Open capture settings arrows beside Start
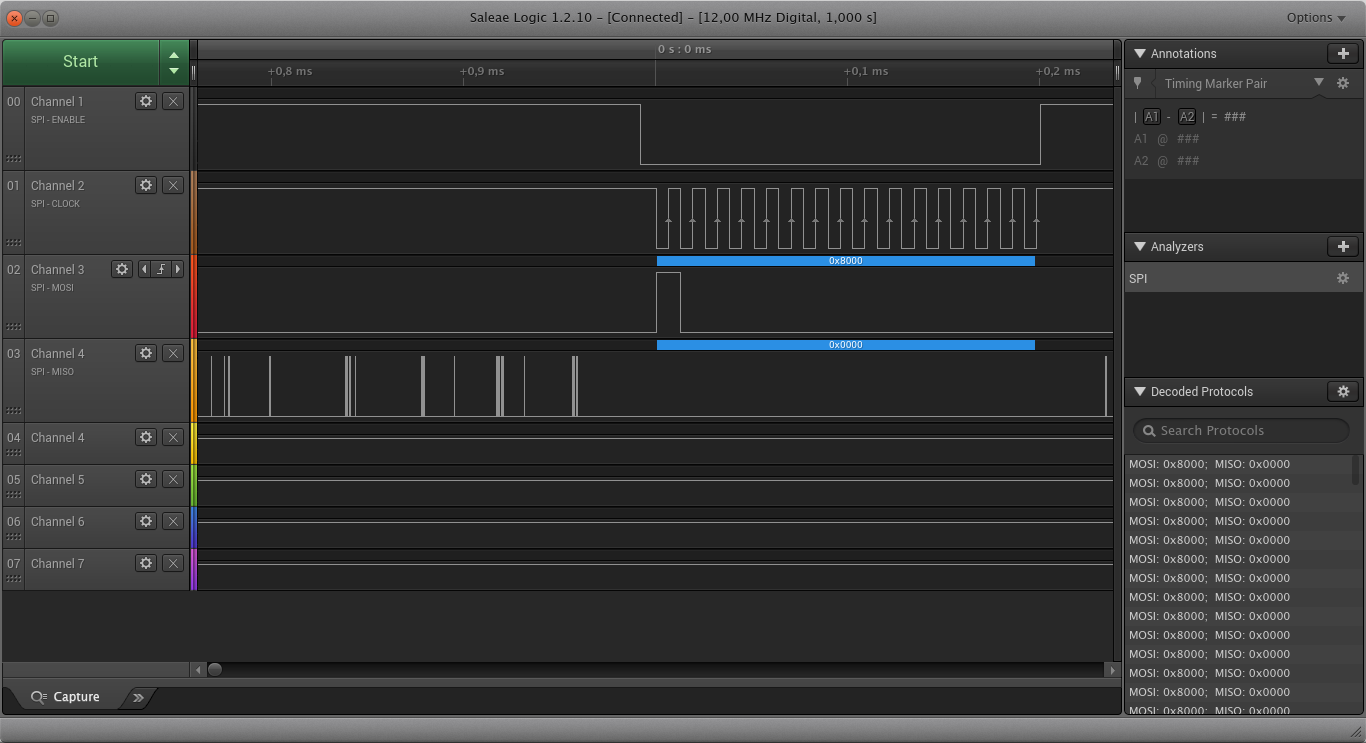Screen dimensions: 1366x743 [x=174, y=62]
